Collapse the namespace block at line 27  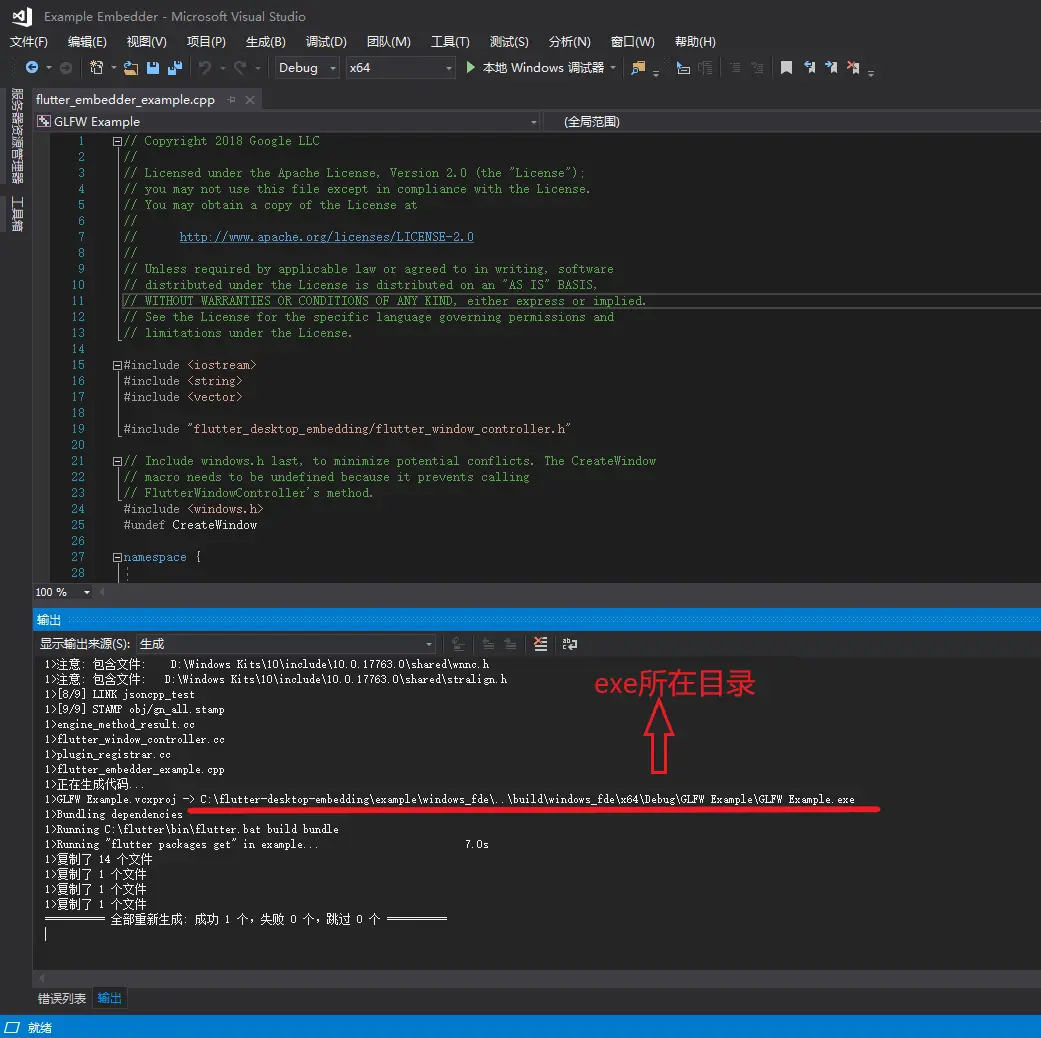117,557
